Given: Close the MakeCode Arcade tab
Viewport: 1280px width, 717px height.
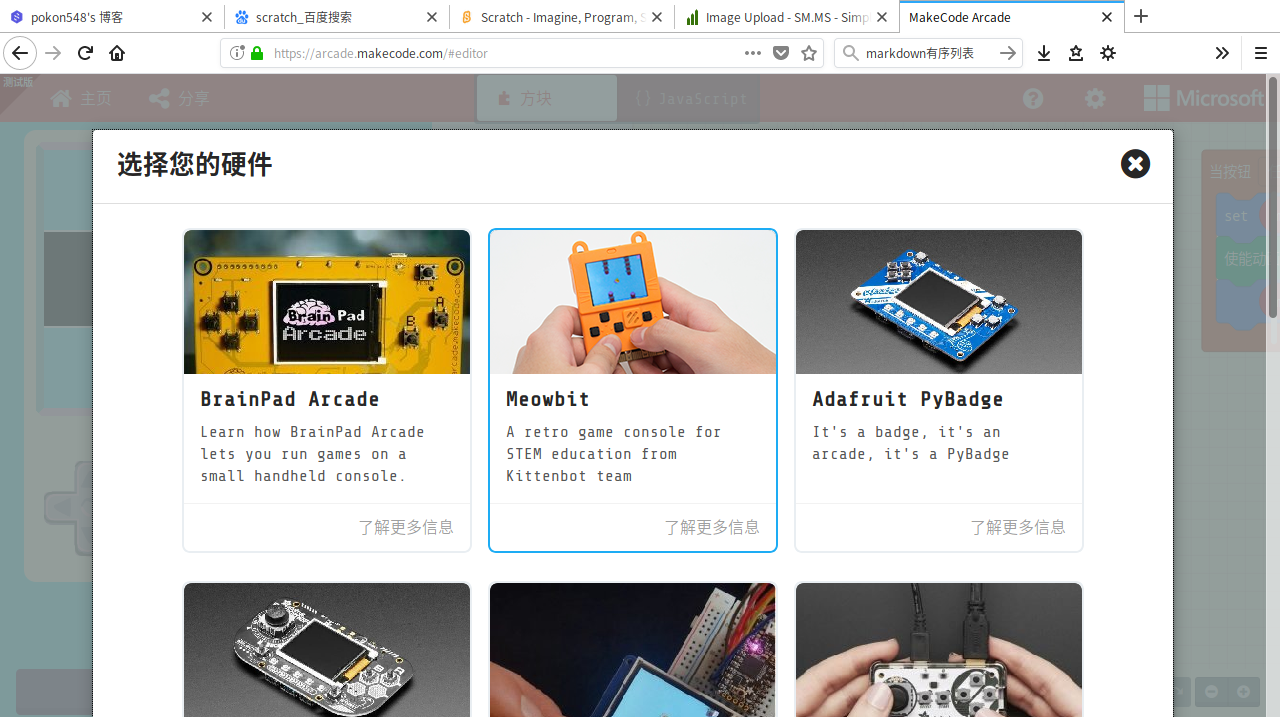Looking at the screenshot, I should (x=1107, y=17).
